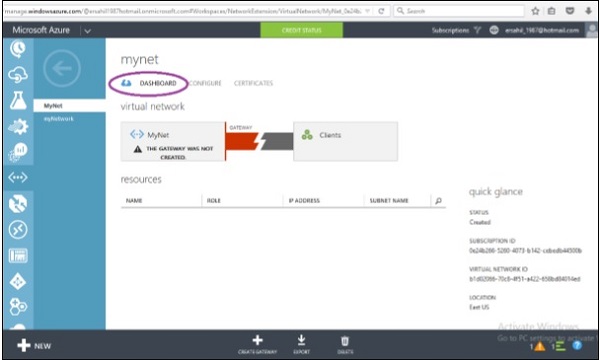The image size is (600, 360).
Task: Click the warning alerts triangle icon
Action: (x=539, y=347)
